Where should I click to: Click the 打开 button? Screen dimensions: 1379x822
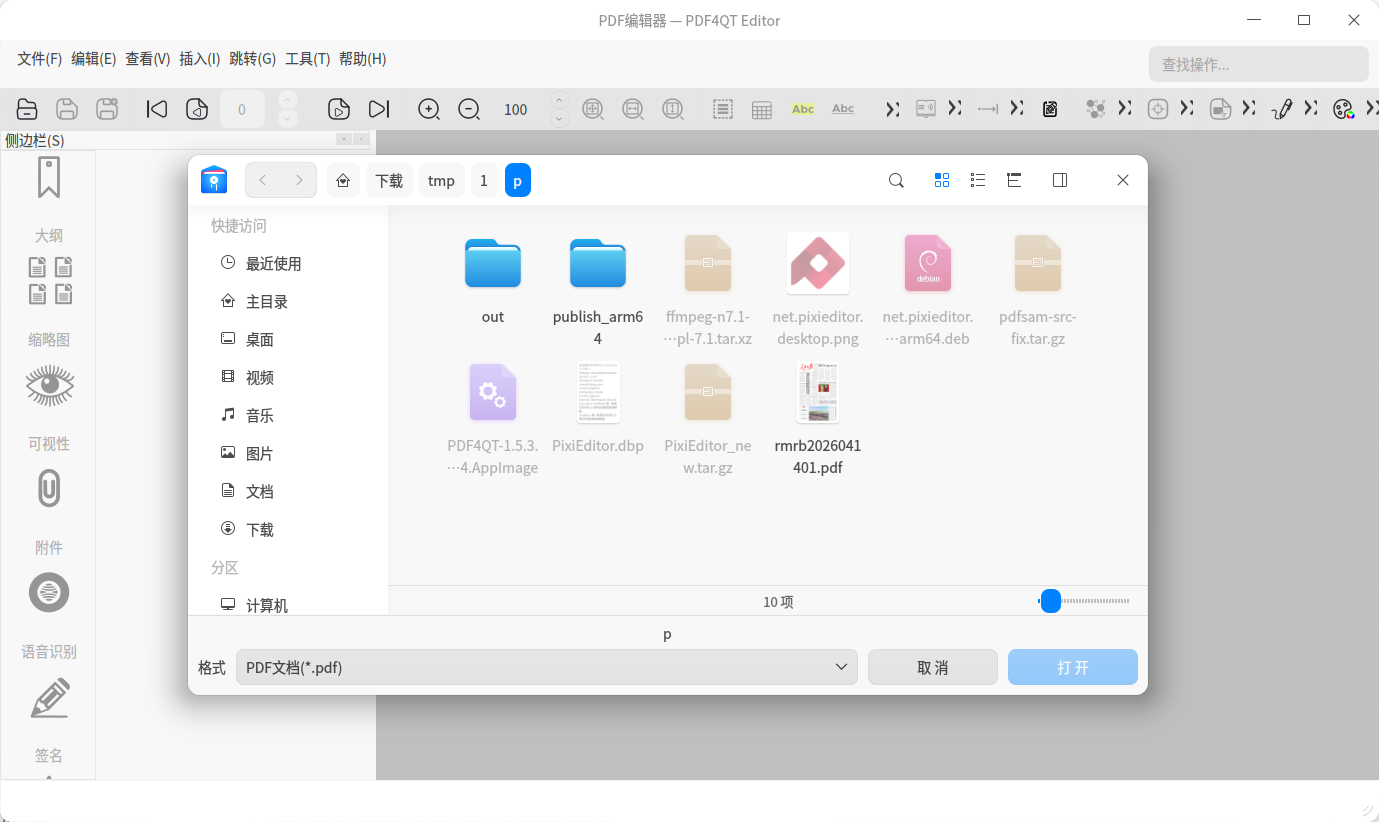point(1072,667)
